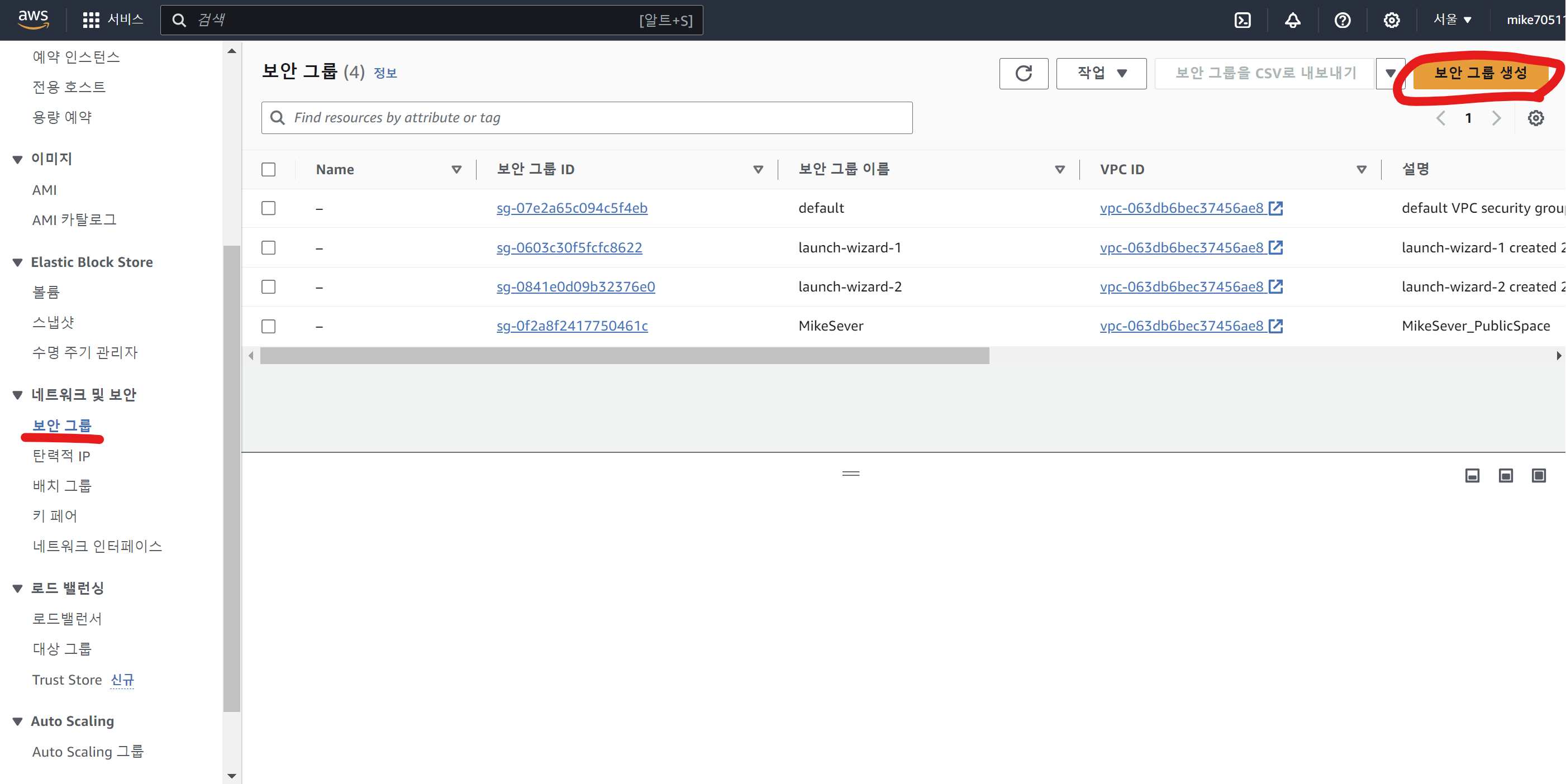
Task: Open the services grid menu icon
Action: (x=91, y=20)
